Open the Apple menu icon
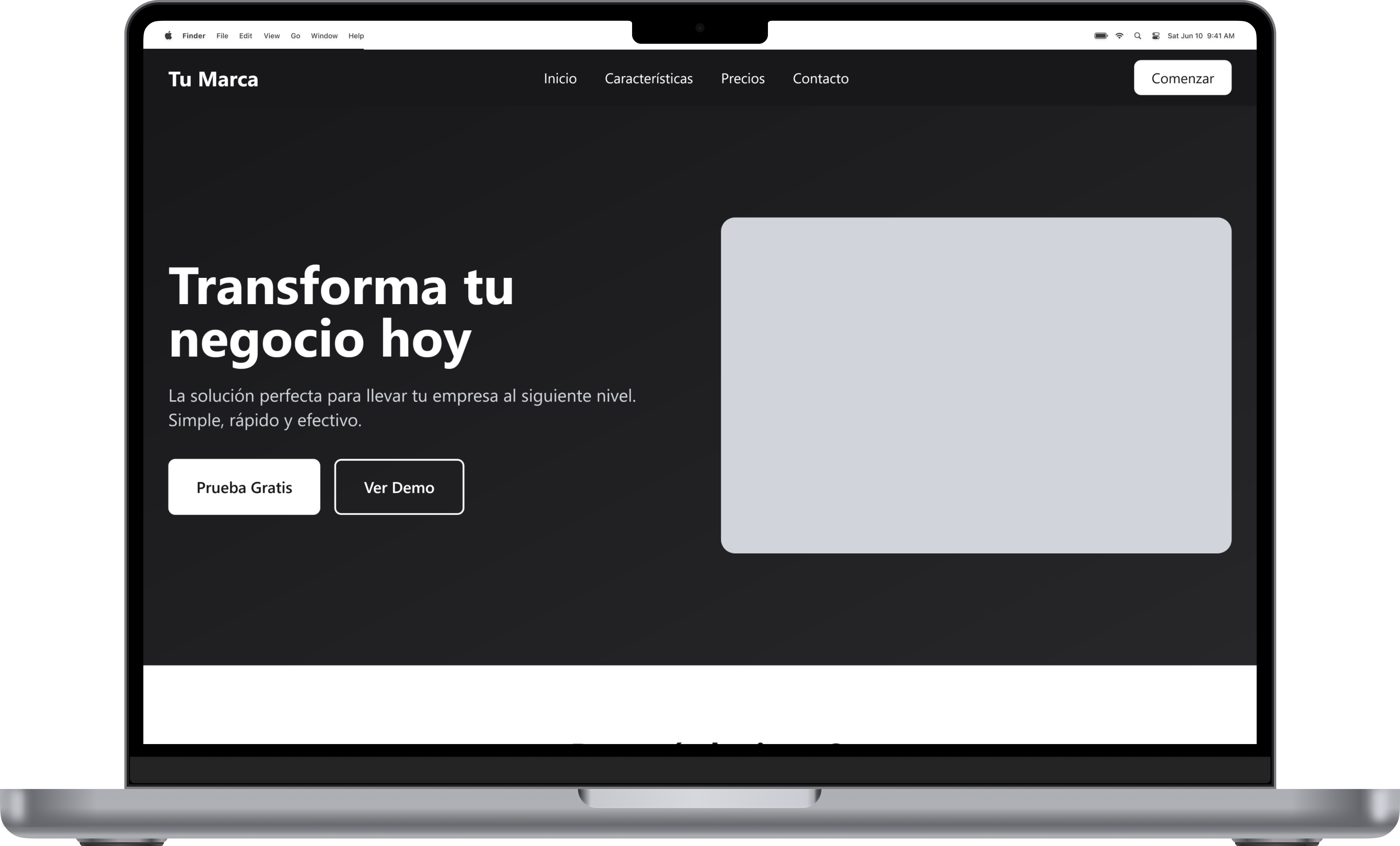Screen dimensions: 1400x846 point(168,36)
